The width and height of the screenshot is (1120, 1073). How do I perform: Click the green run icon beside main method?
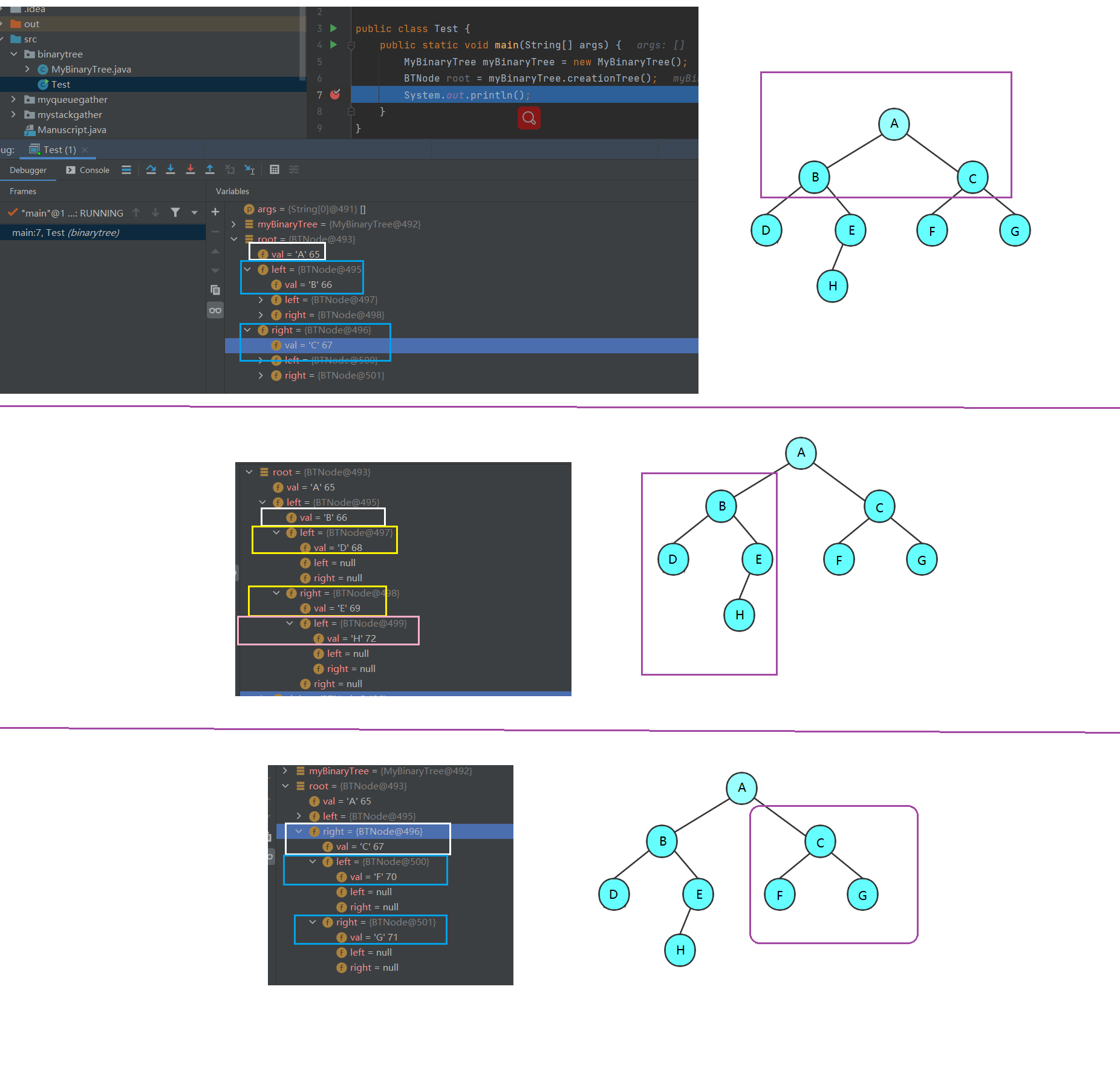coord(333,45)
